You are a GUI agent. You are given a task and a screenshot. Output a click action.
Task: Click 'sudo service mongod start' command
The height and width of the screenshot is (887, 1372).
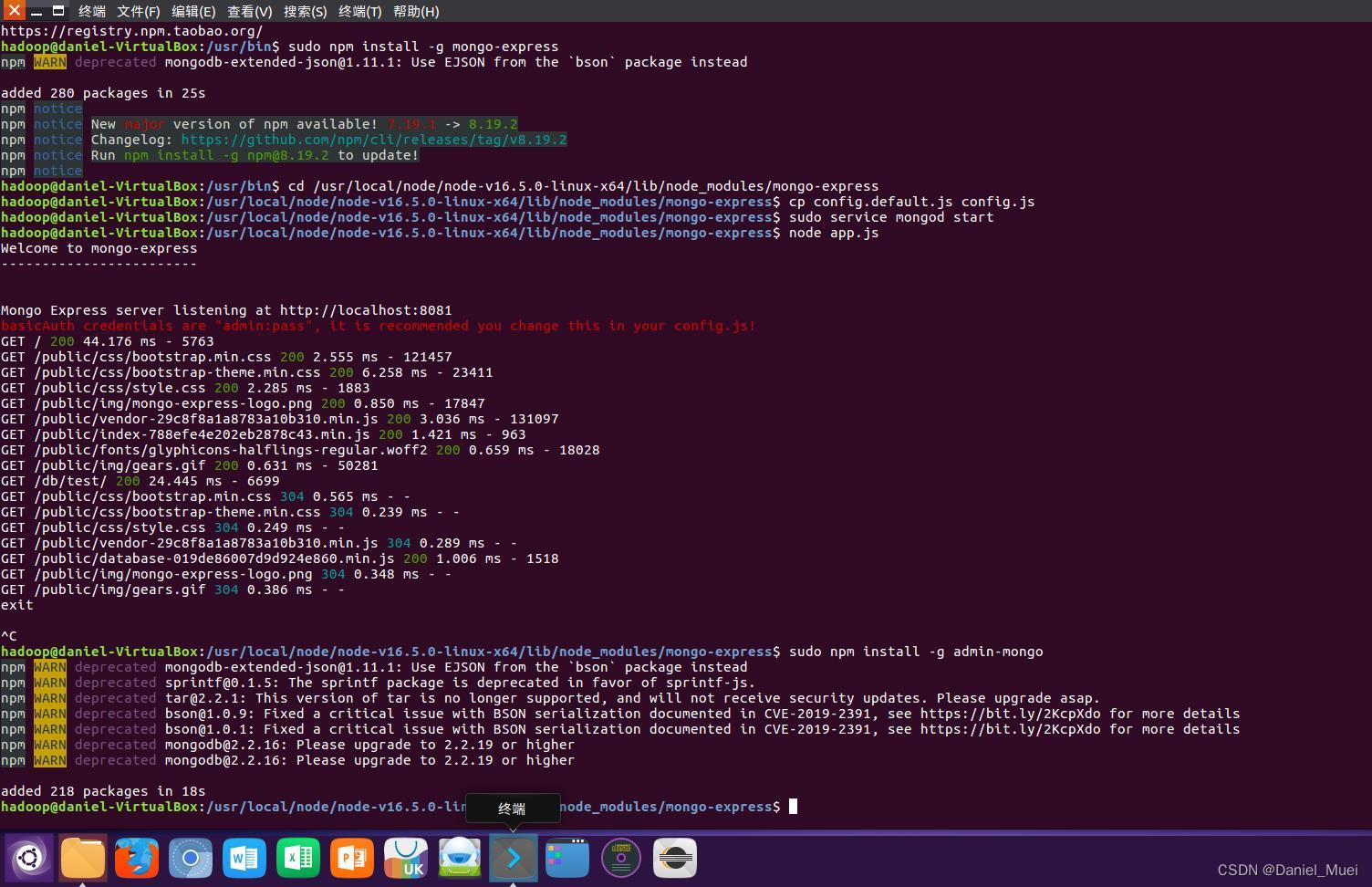click(x=891, y=217)
